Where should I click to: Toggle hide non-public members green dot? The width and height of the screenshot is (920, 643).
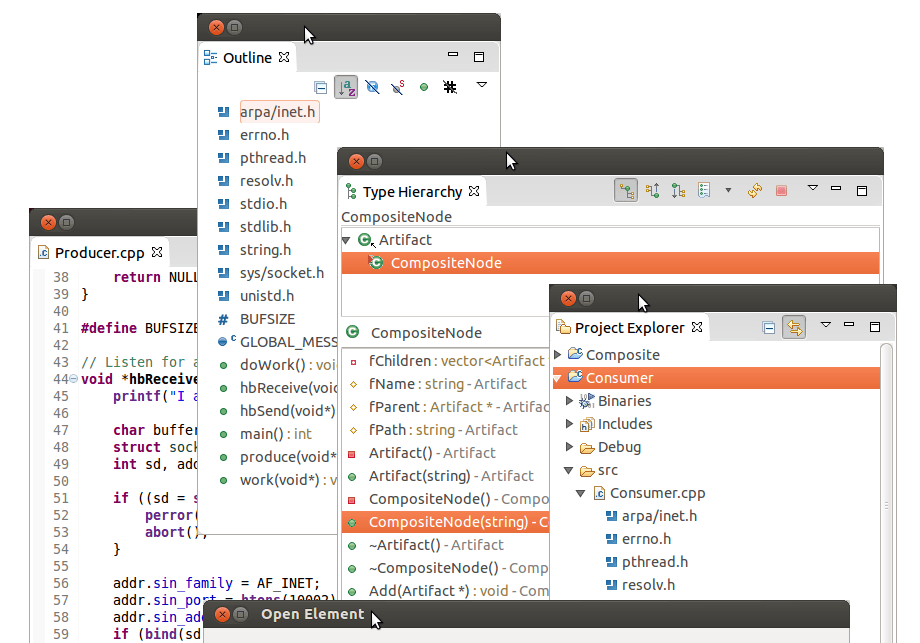point(424,87)
